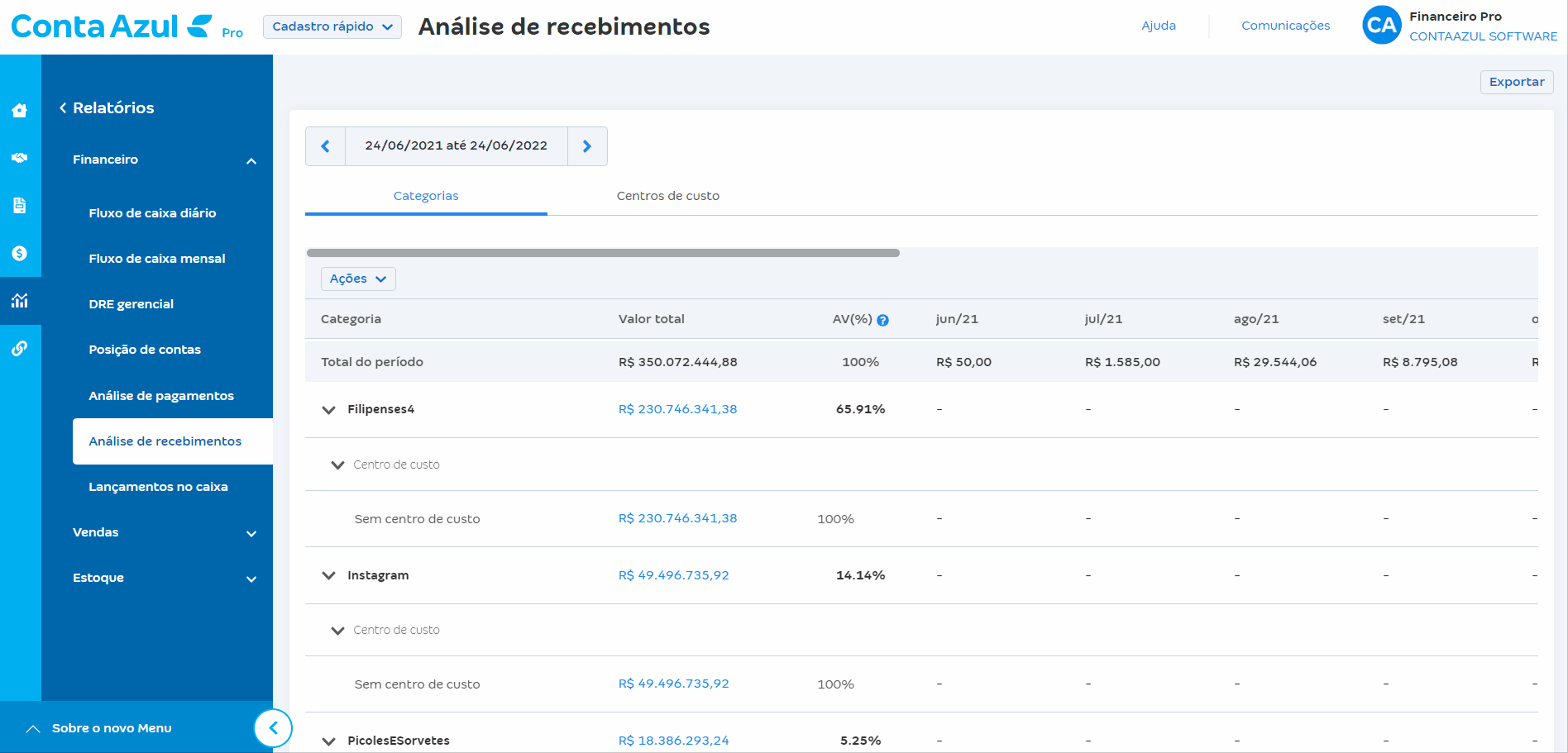1568x753 pixels.
Task: Open DRE gerencial report
Action: [x=131, y=304]
